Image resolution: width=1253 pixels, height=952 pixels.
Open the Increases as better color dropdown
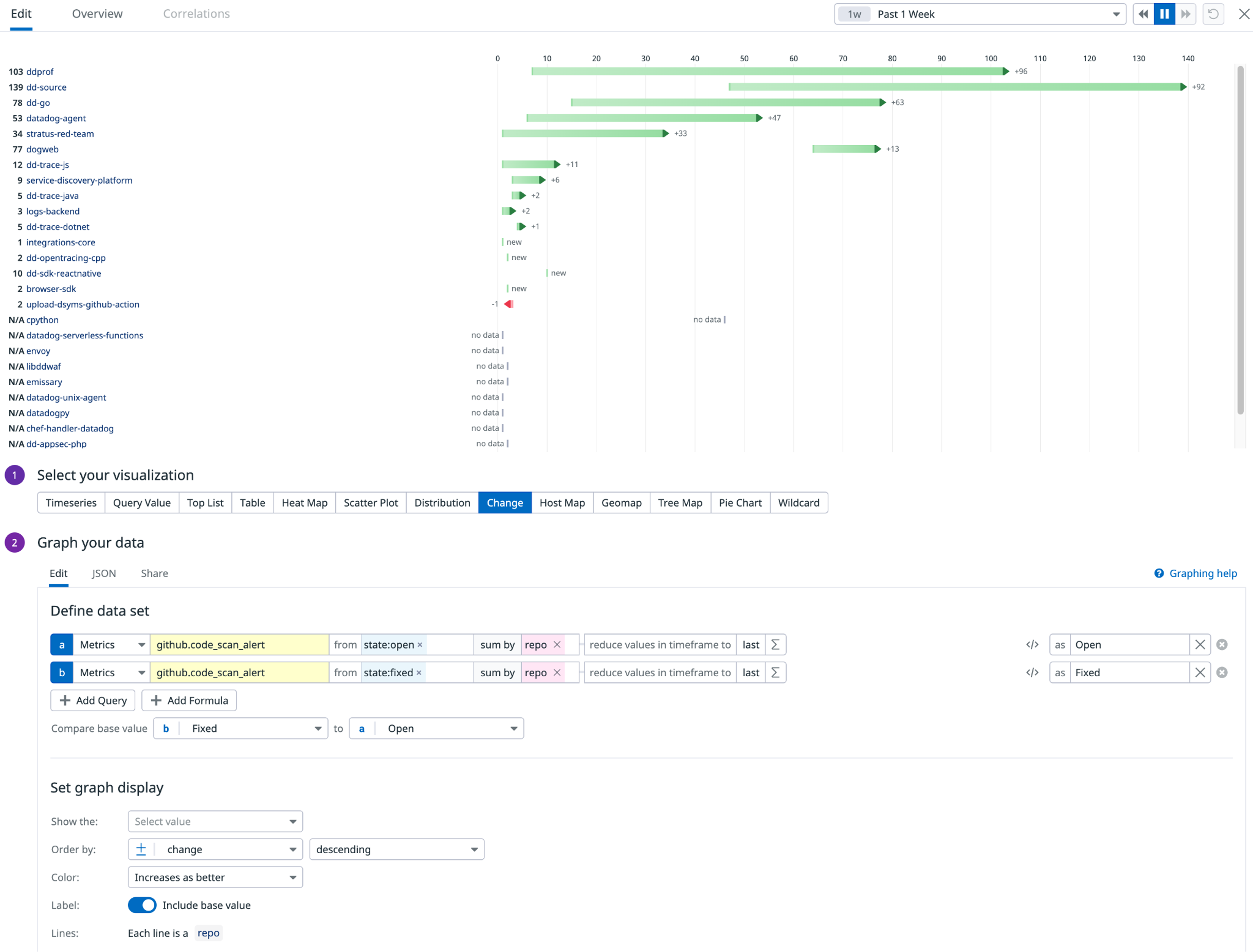pyautogui.click(x=215, y=877)
